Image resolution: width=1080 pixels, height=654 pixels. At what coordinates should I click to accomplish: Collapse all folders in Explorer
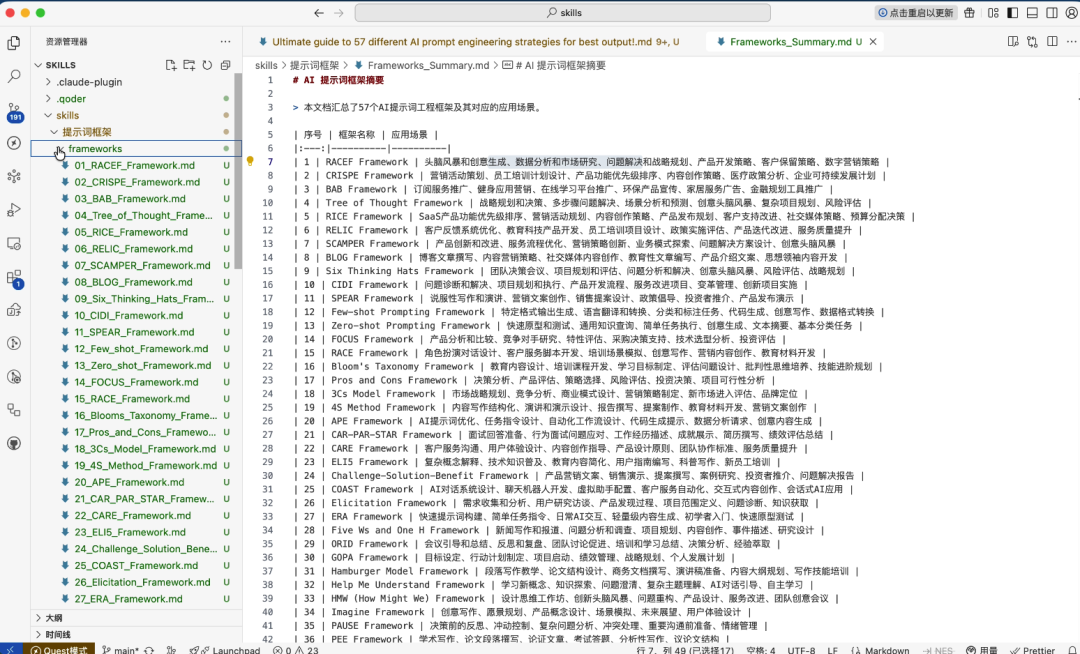pyautogui.click(x=225, y=65)
